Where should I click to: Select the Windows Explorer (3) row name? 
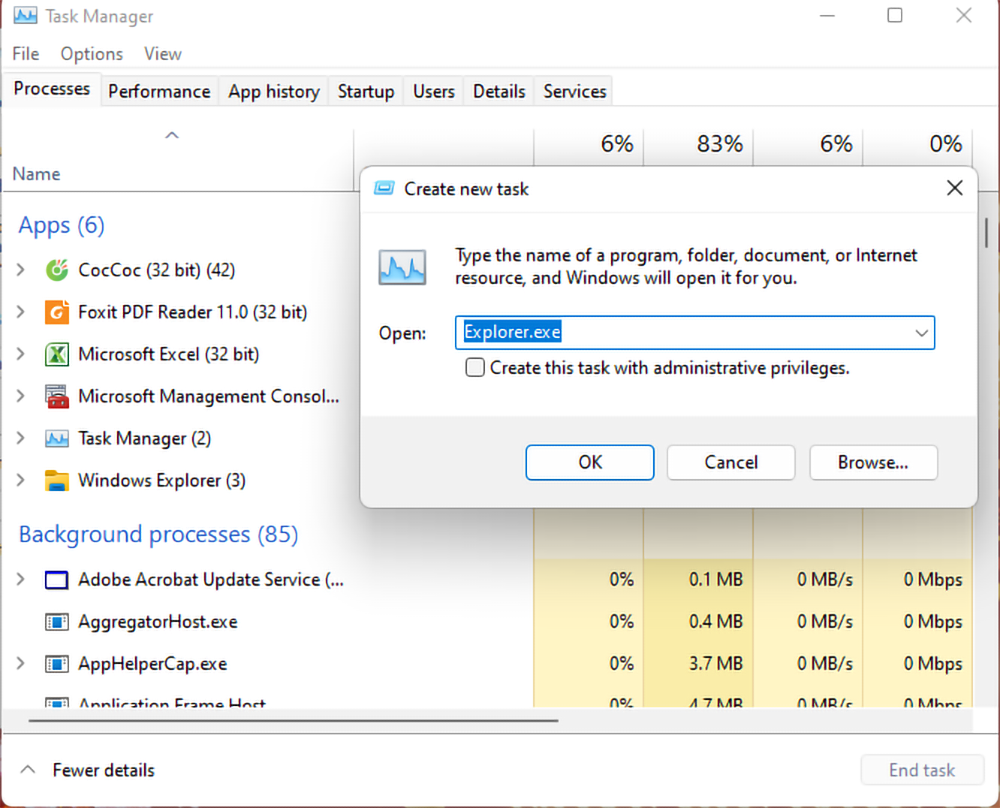(x=162, y=480)
